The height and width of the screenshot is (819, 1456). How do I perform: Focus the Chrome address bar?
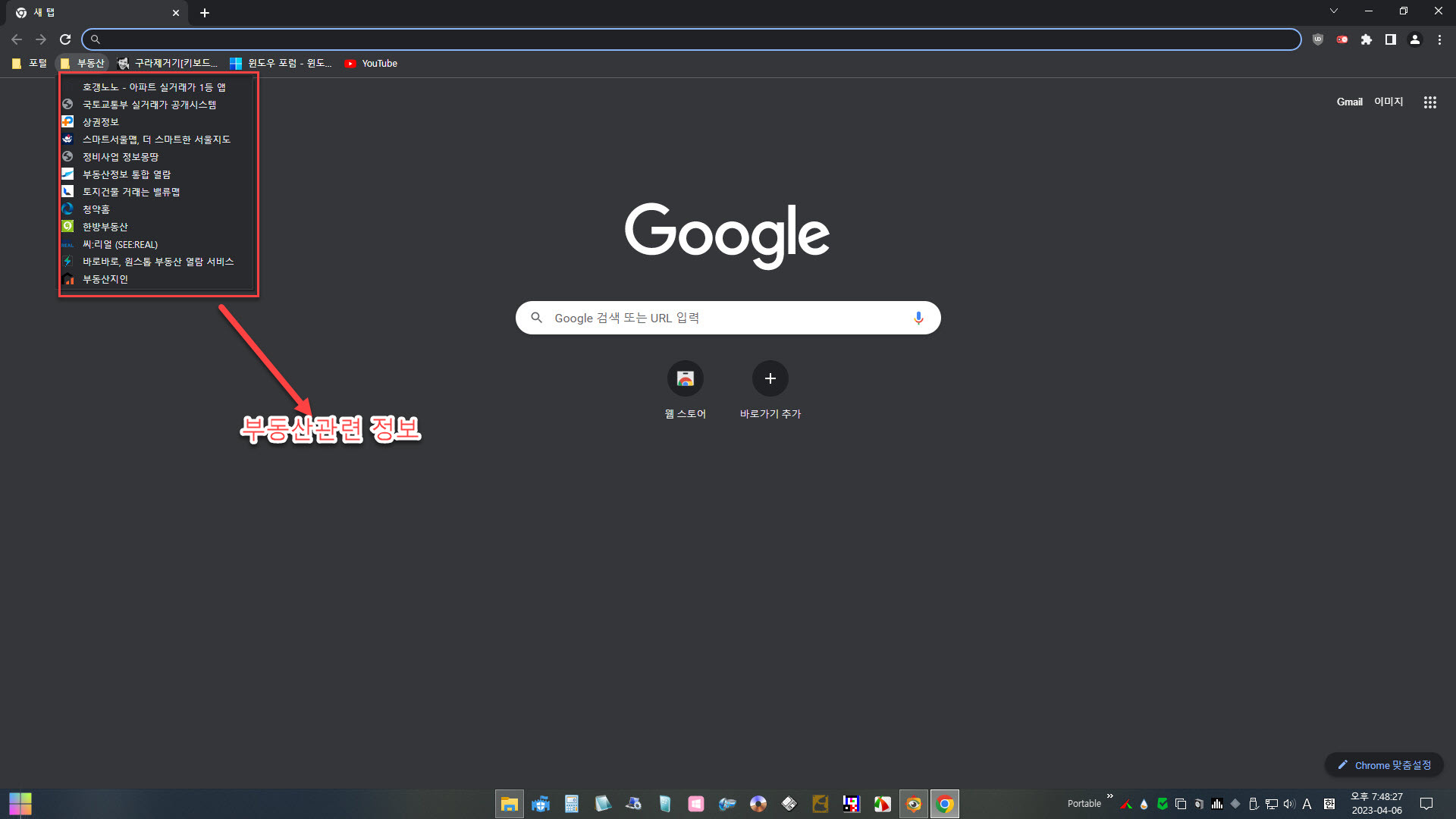click(692, 39)
